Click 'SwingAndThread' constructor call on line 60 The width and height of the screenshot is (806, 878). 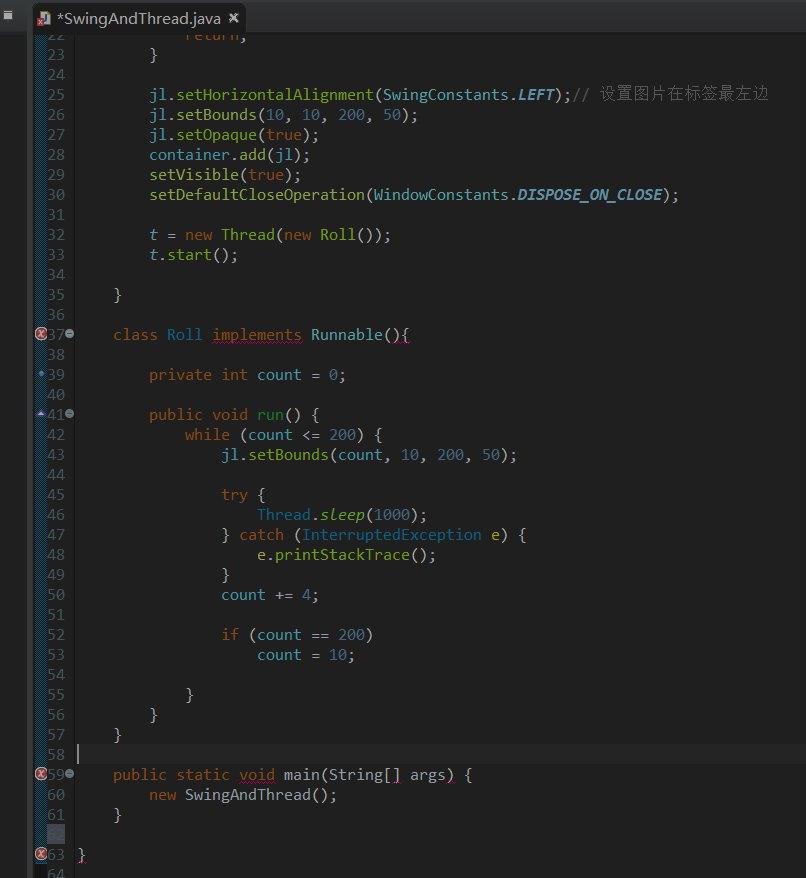(x=248, y=795)
